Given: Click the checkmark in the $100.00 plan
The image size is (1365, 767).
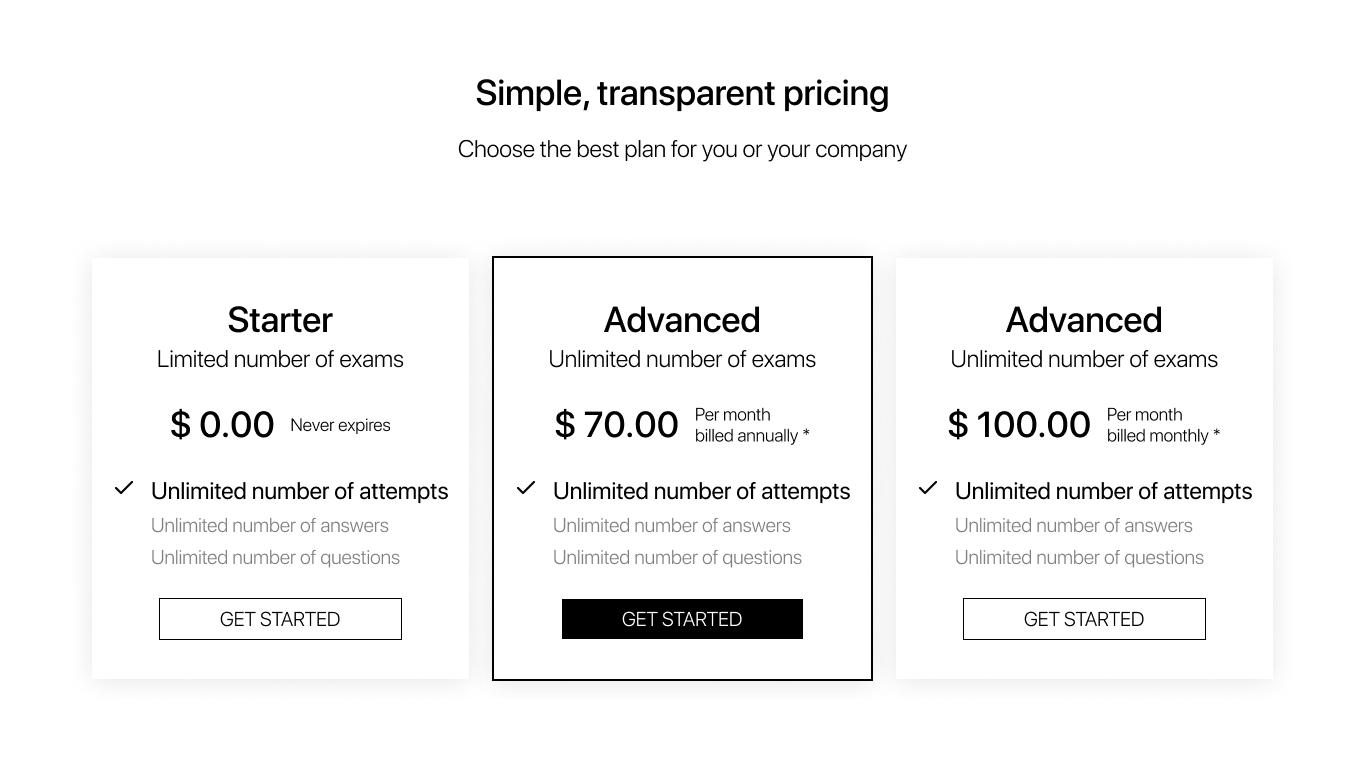Looking at the screenshot, I should 928,488.
